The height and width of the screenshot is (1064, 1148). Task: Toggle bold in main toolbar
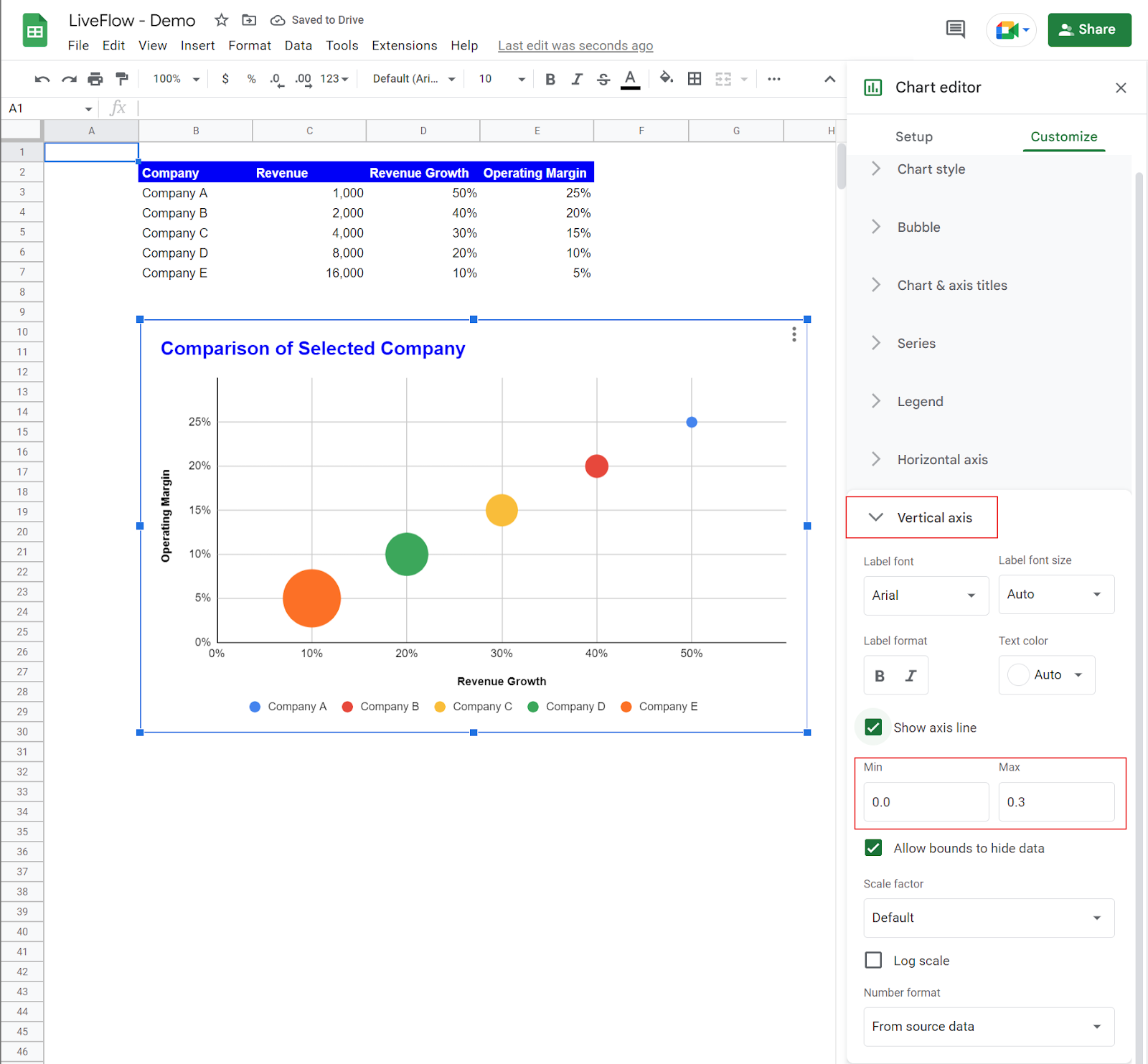pos(550,79)
